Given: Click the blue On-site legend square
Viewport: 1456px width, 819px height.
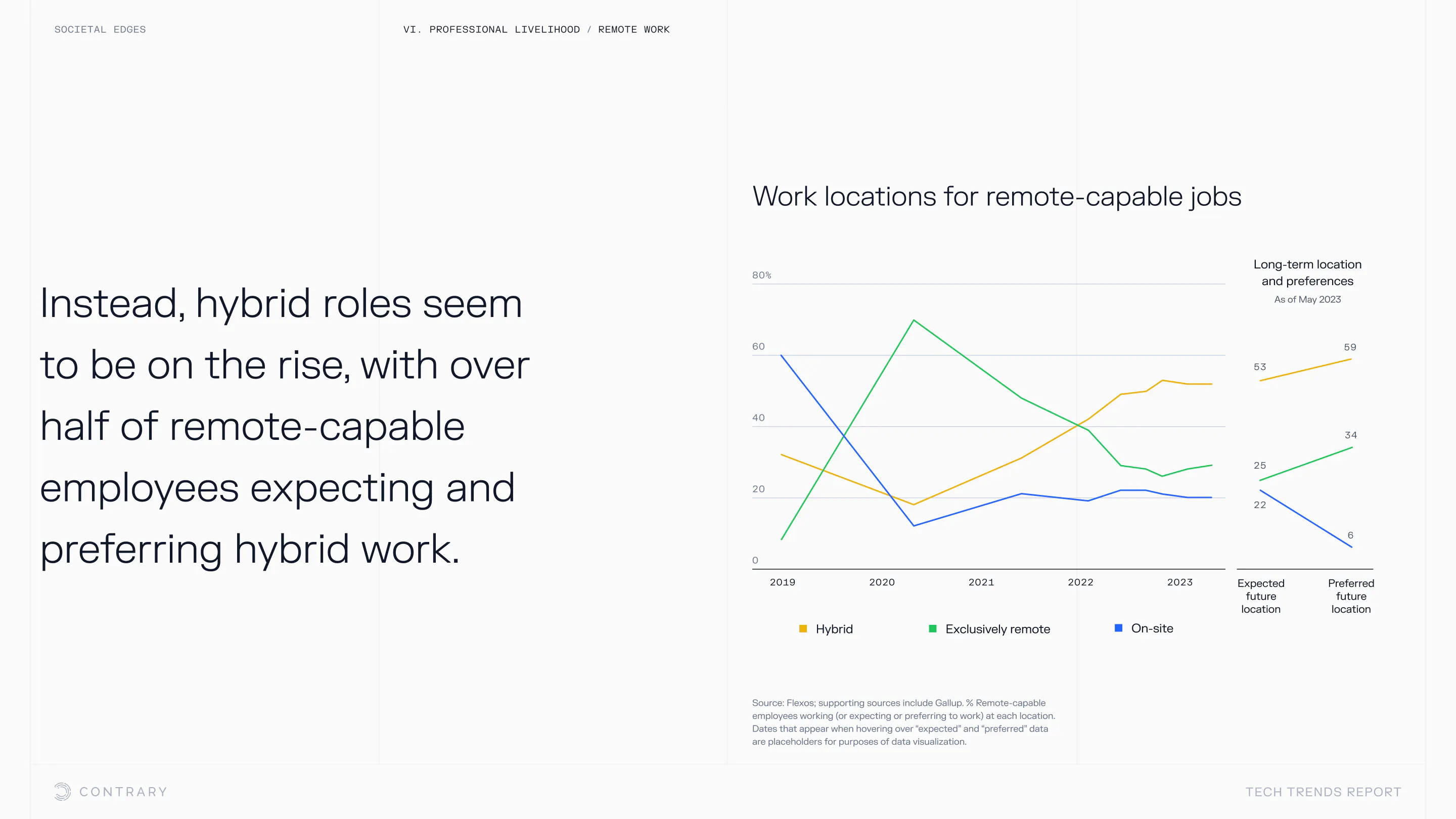Looking at the screenshot, I should (x=1118, y=628).
